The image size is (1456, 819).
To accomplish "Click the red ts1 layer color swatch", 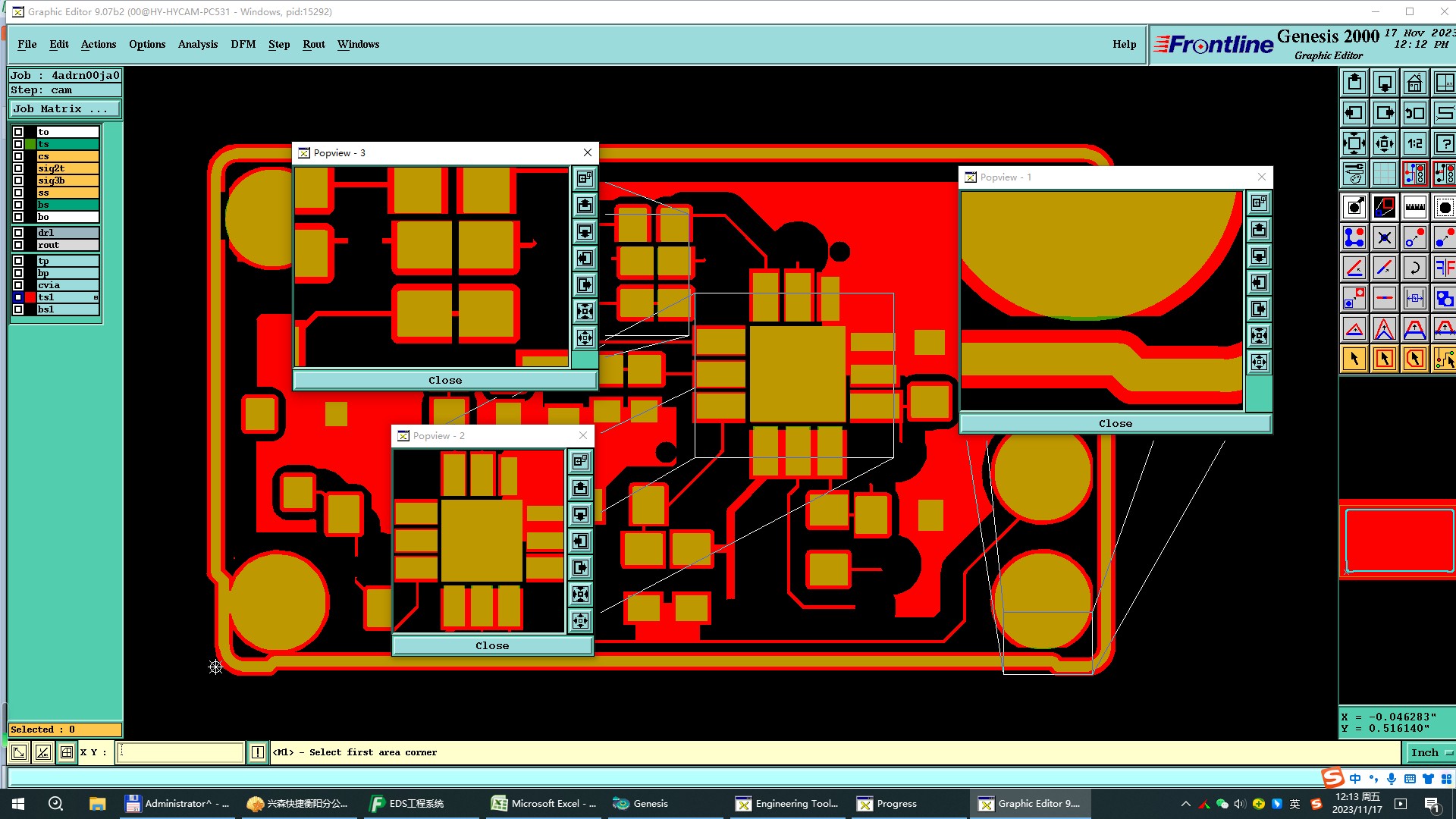I will tap(30, 297).
